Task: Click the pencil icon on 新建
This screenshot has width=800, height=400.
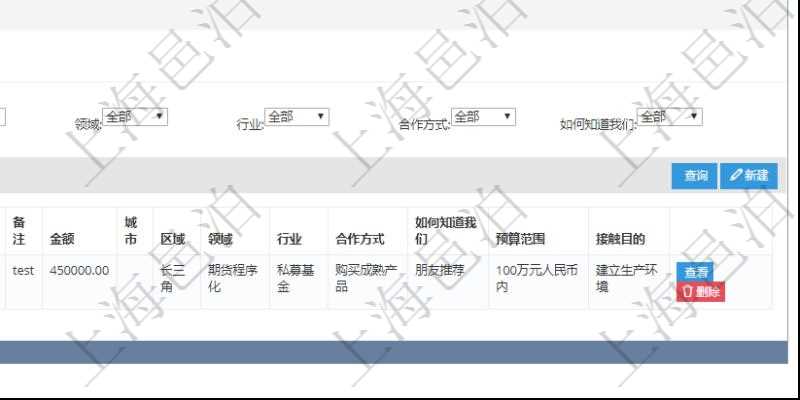Action: point(735,176)
